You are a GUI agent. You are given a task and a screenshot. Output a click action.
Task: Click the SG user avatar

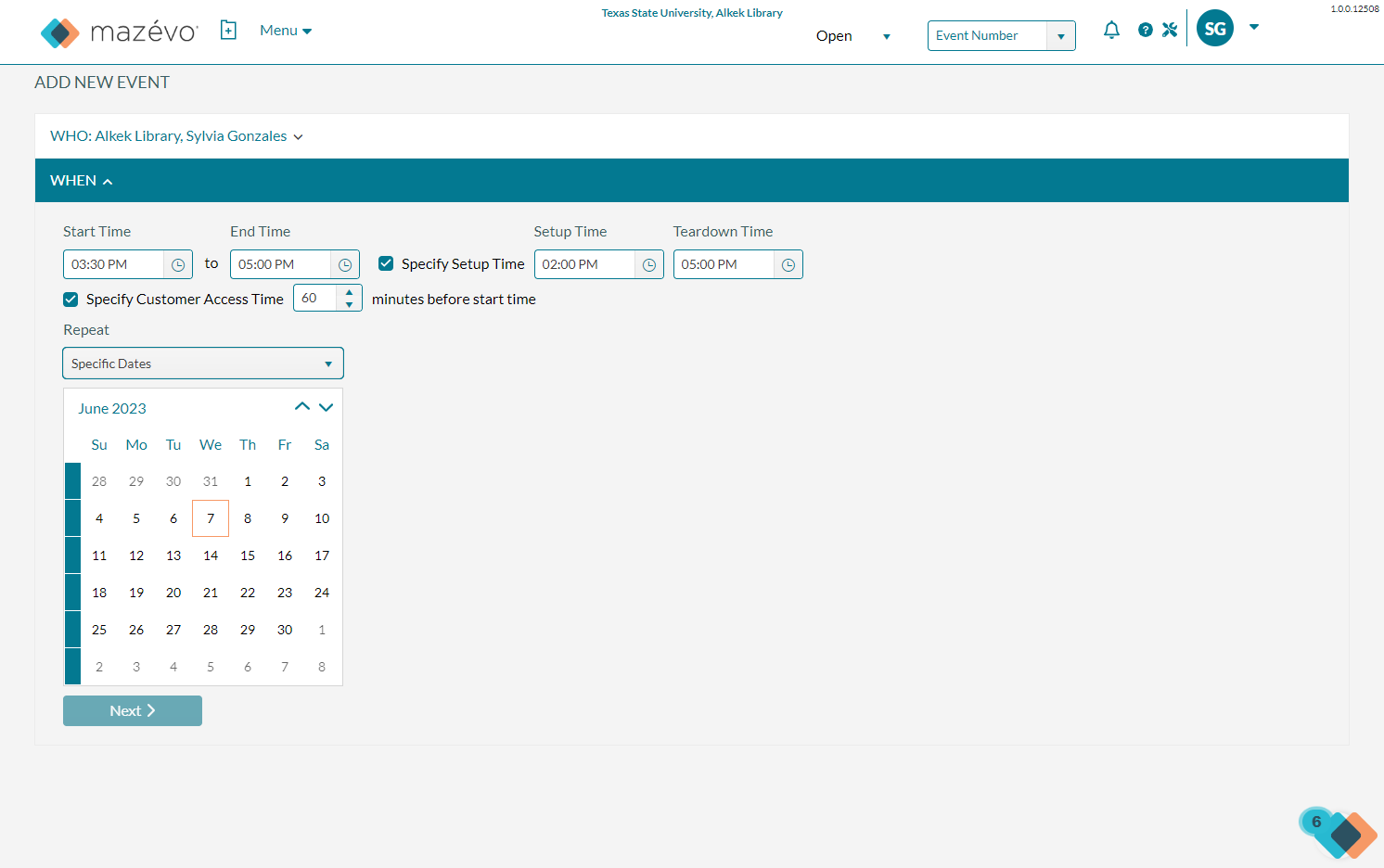[1215, 28]
